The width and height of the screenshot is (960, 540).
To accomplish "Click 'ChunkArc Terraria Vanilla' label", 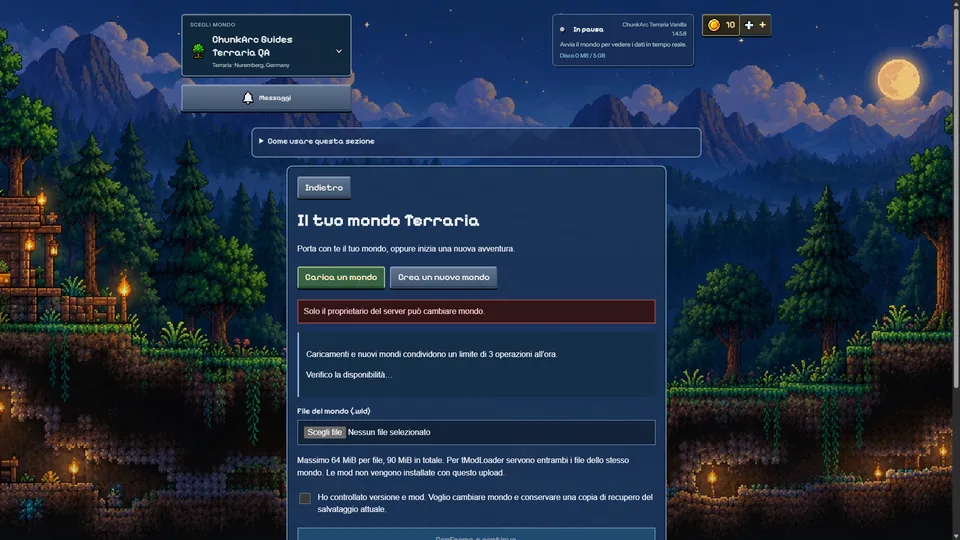I will click(654, 24).
